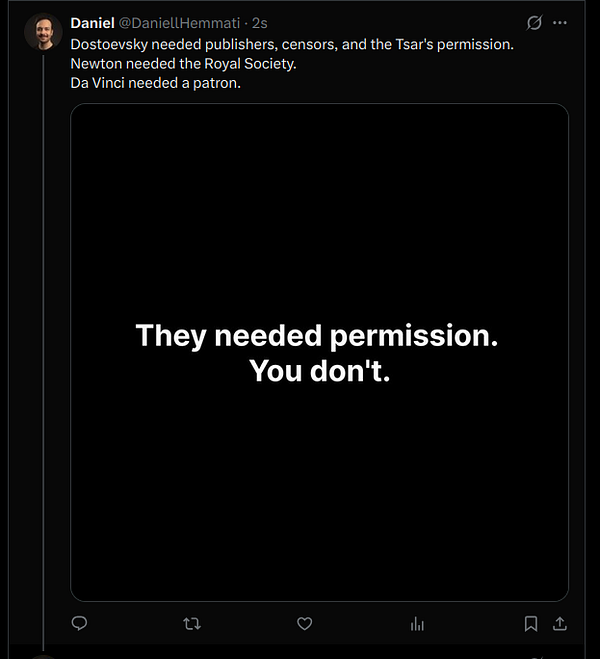Image resolution: width=600 pixels, height=659 pixels.
Task: Click the line starting with Dostoevsky
Action: click(x=291, y=45)
